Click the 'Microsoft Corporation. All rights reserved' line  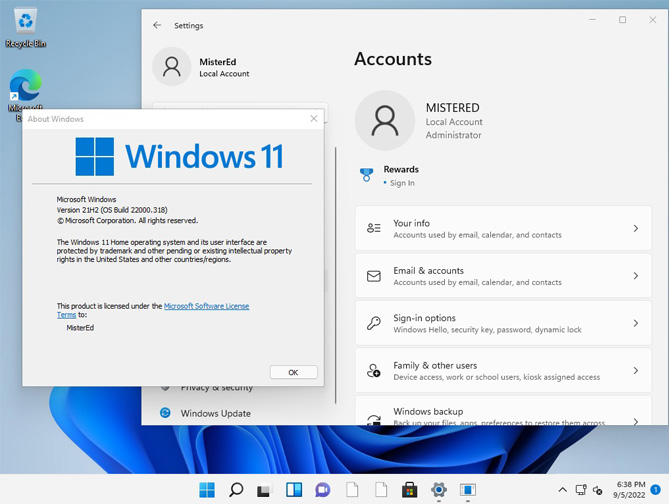[127, 221]
